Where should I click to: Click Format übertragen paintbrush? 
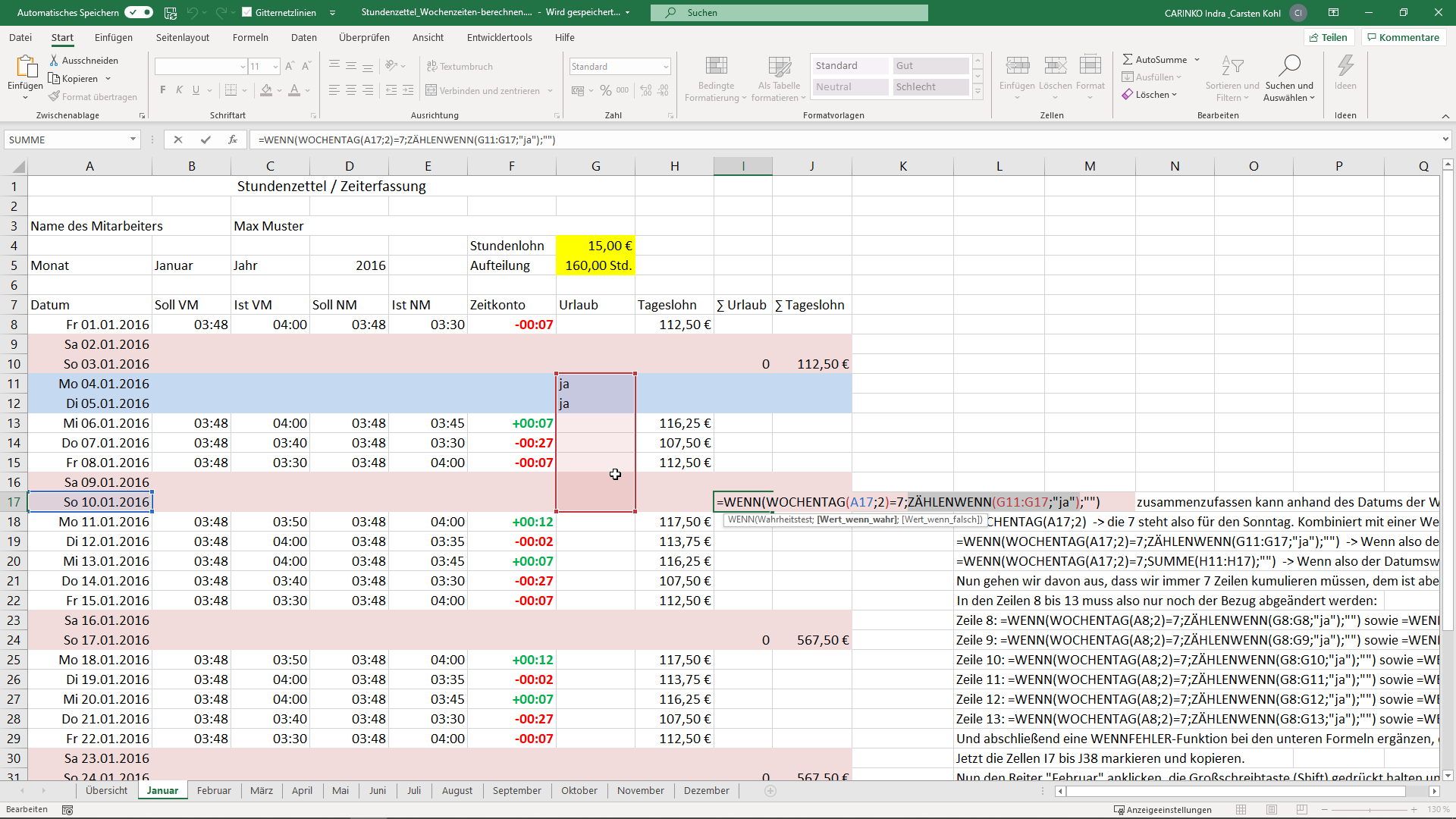[54, 96]
